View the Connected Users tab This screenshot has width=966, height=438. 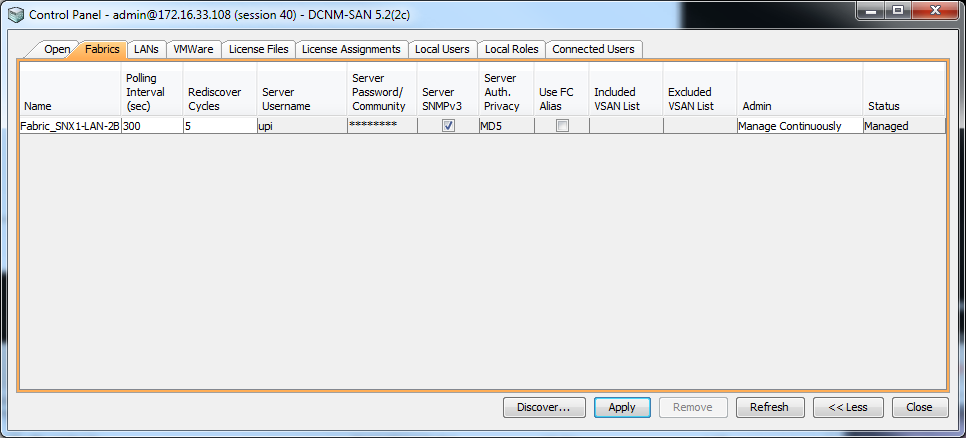point(593,49)
